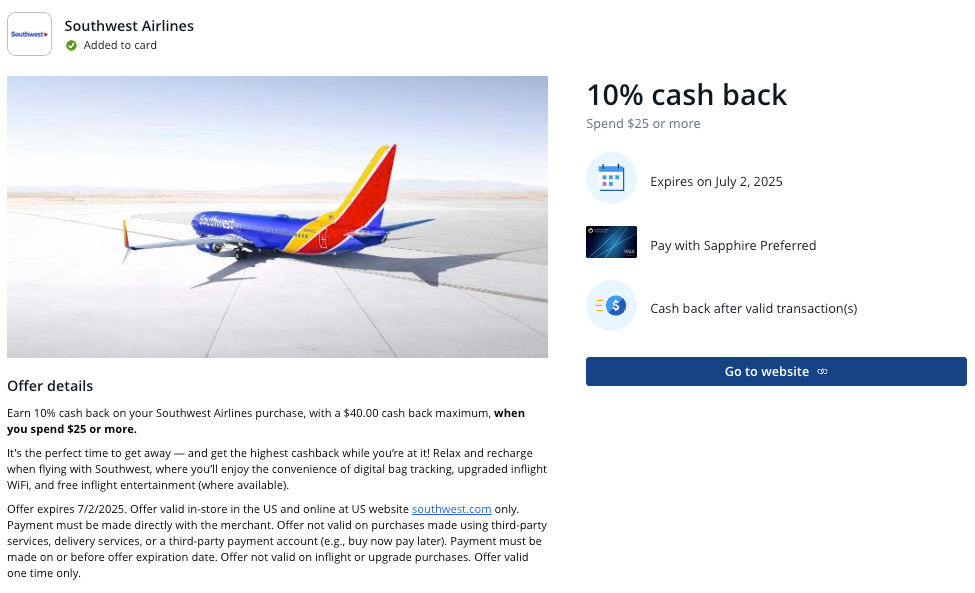Click the bold 'when you spend $25 or more' text
The width and height of the screenshot is (975, 593).
click(x=72, y=430)
